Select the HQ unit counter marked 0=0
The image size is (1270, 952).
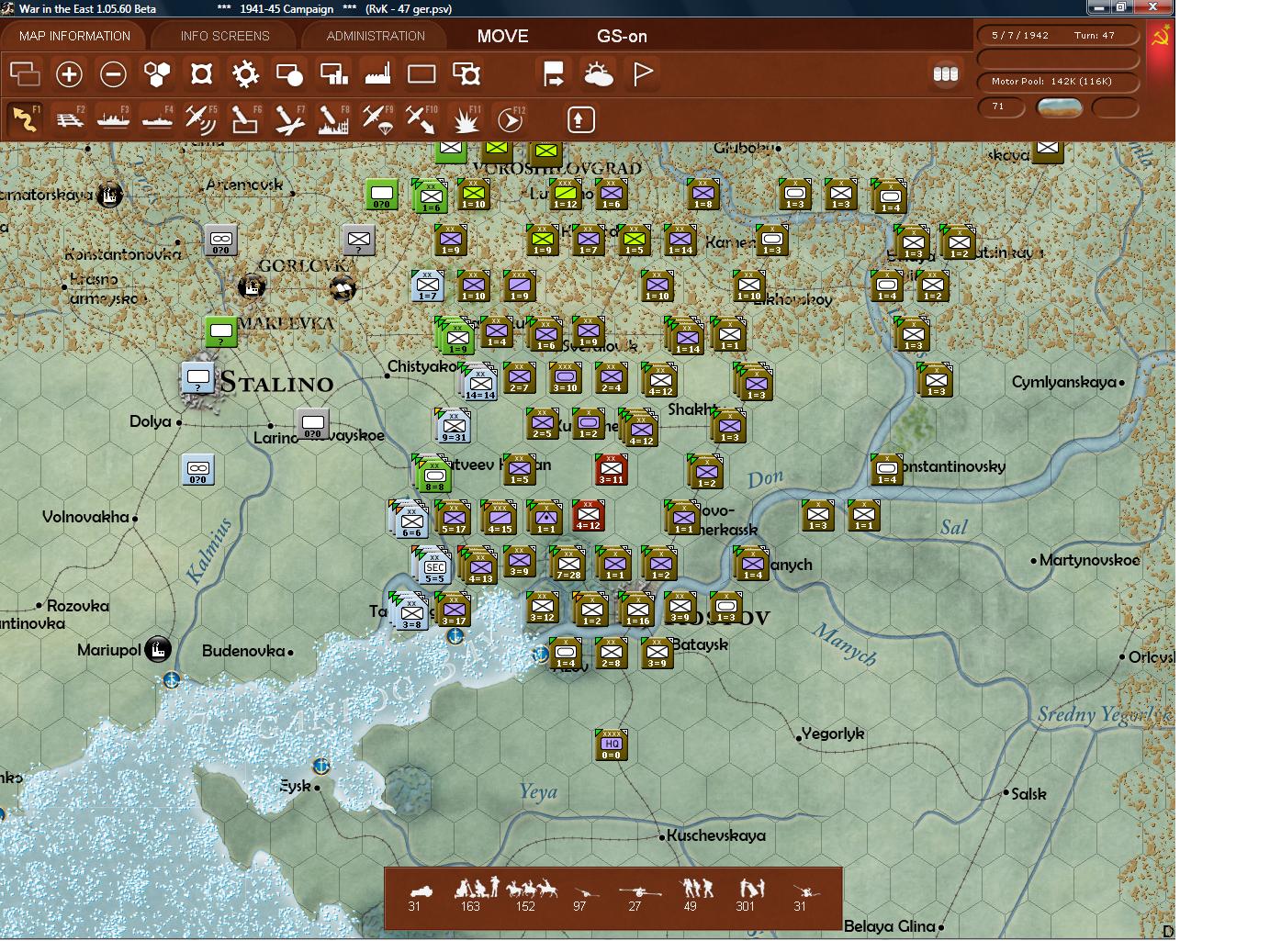coord(612,745)
